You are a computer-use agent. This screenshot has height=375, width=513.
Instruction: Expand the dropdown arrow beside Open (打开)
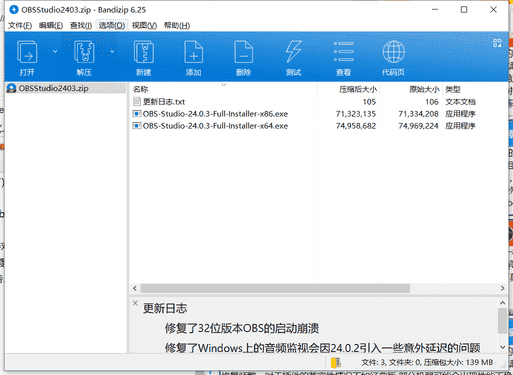(x=55, y=51)
